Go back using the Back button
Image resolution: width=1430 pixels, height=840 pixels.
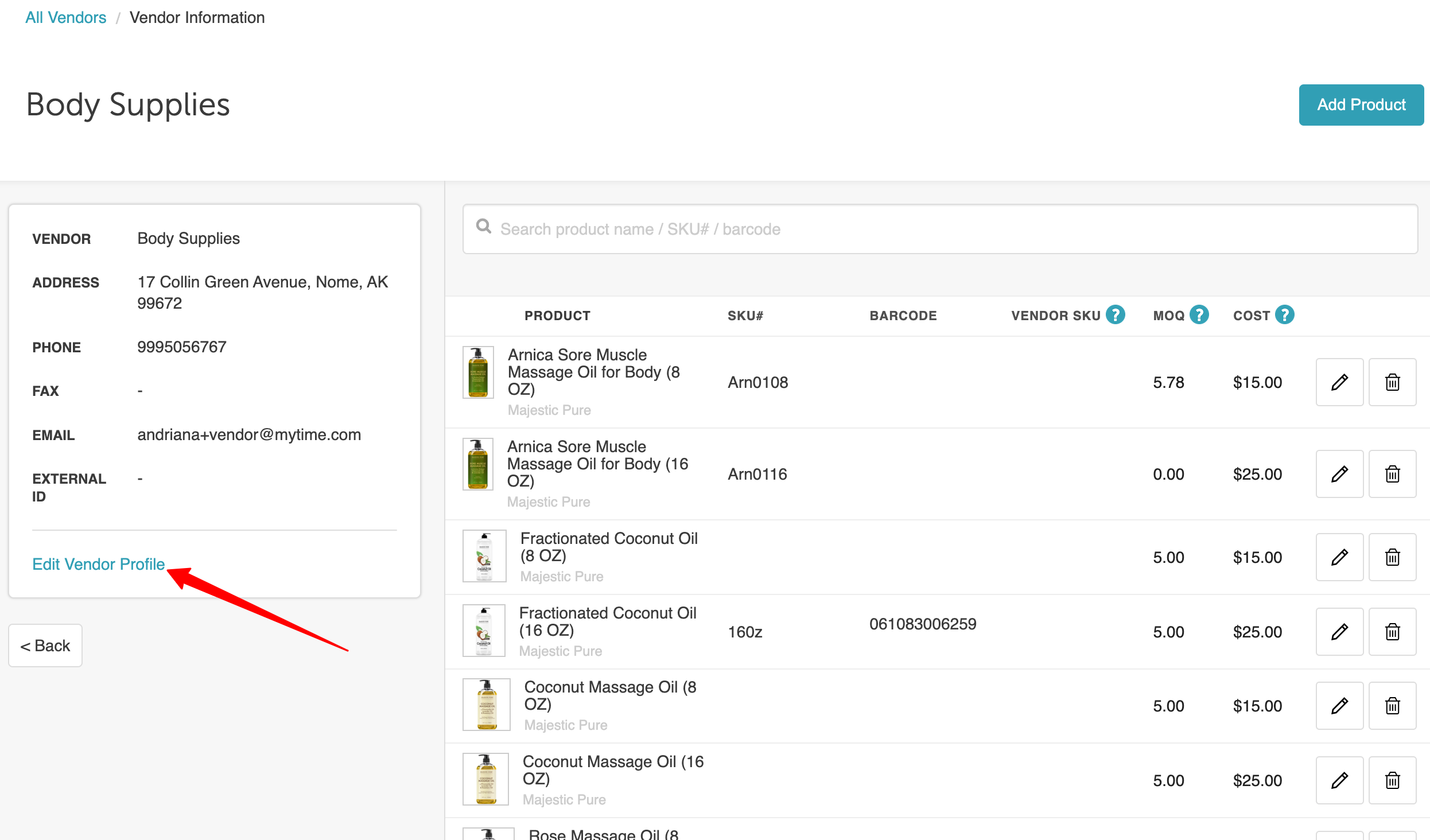(x=45, y=645)
